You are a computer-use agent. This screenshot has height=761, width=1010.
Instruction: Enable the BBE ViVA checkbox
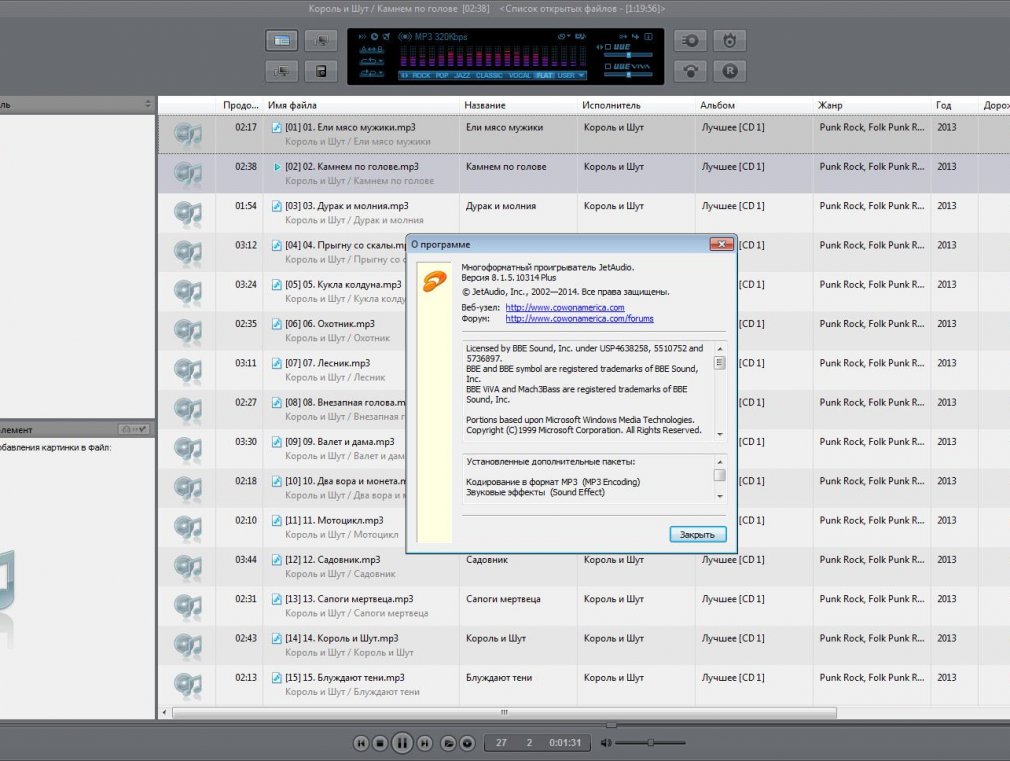pos(607,66)
